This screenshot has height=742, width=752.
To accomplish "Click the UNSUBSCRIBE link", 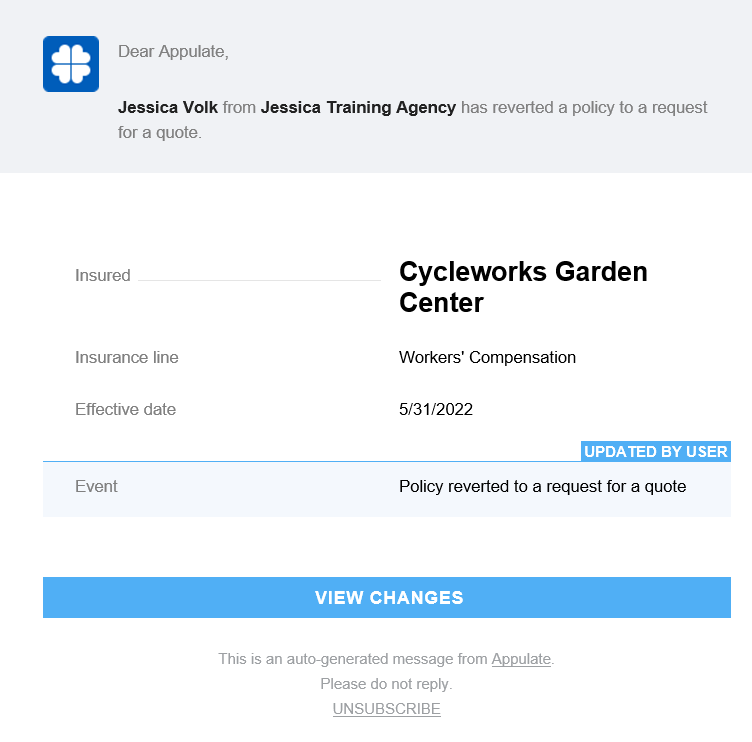I will [x=386, y=709].
